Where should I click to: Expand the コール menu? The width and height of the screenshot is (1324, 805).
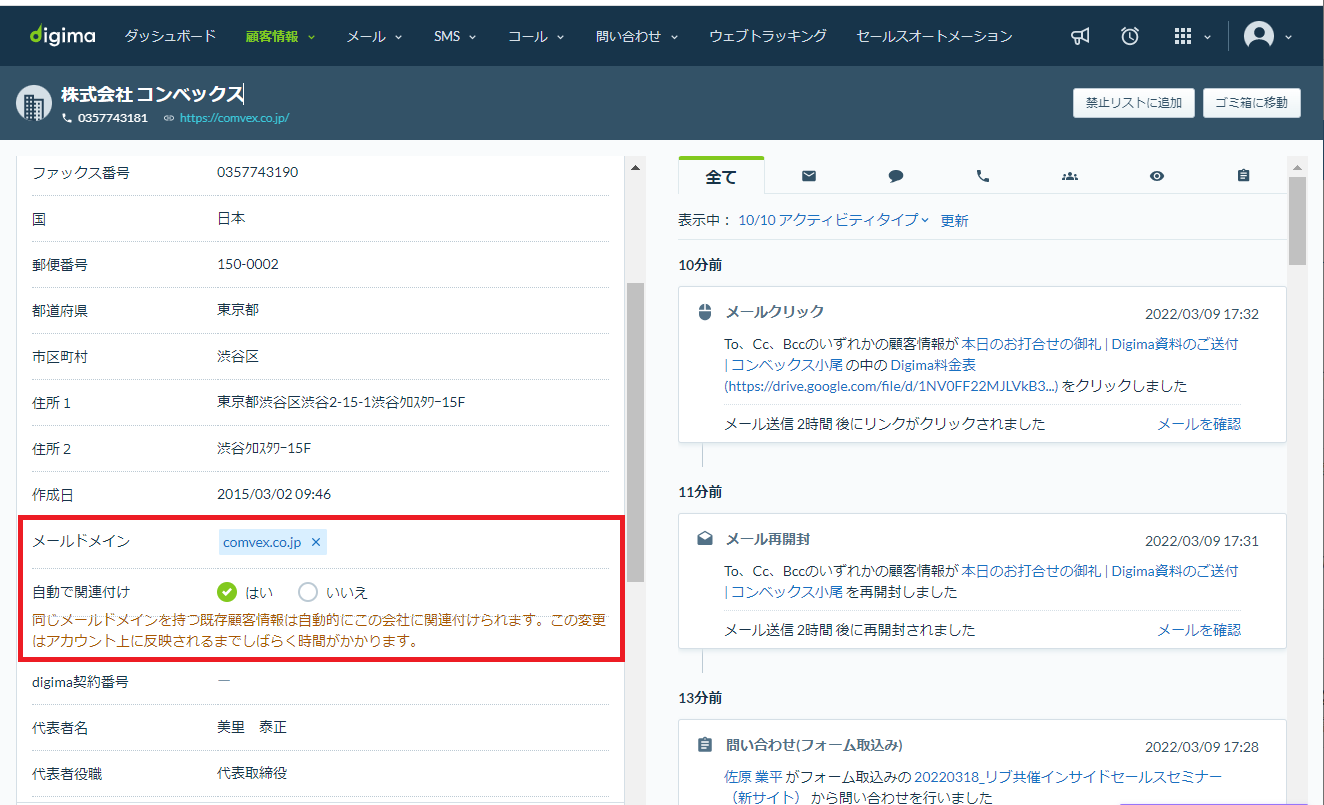[536, 36]
